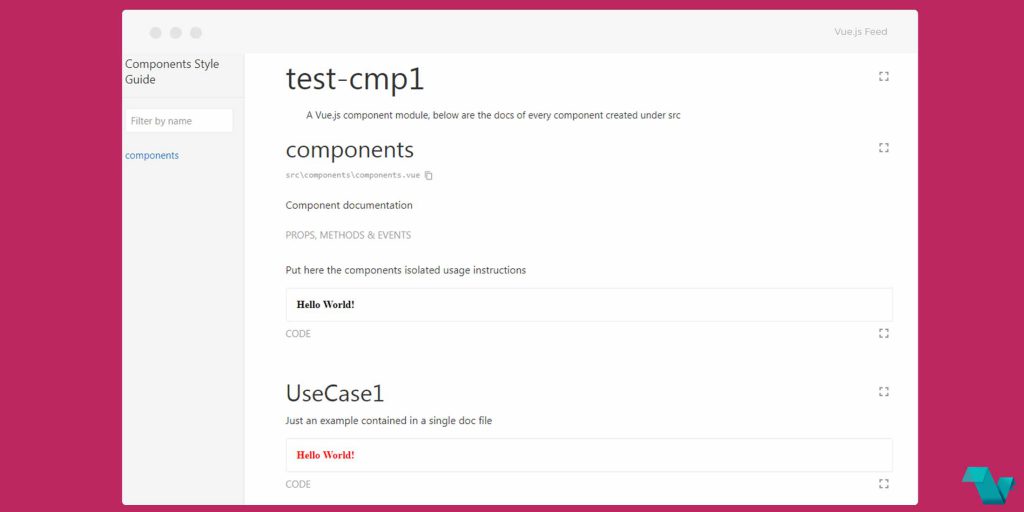Click the Components Style Guide title
Viewport: 1024px width, 512px height.
coord(172,72)
